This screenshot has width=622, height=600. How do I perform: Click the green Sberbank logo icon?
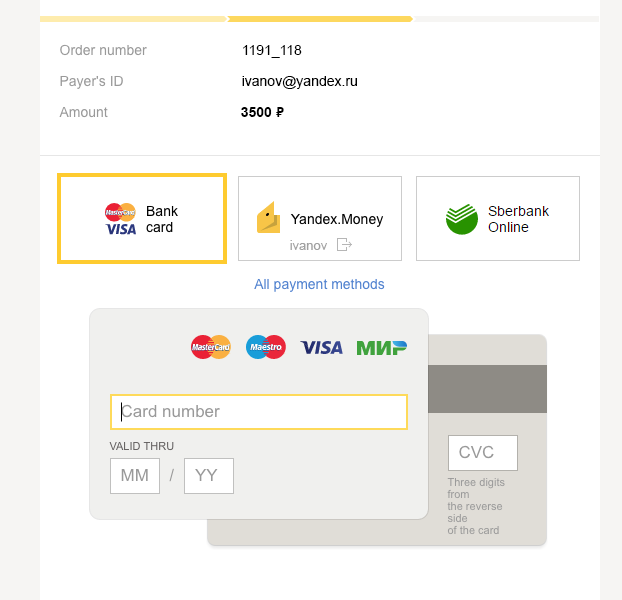click(x=462, y=219)
